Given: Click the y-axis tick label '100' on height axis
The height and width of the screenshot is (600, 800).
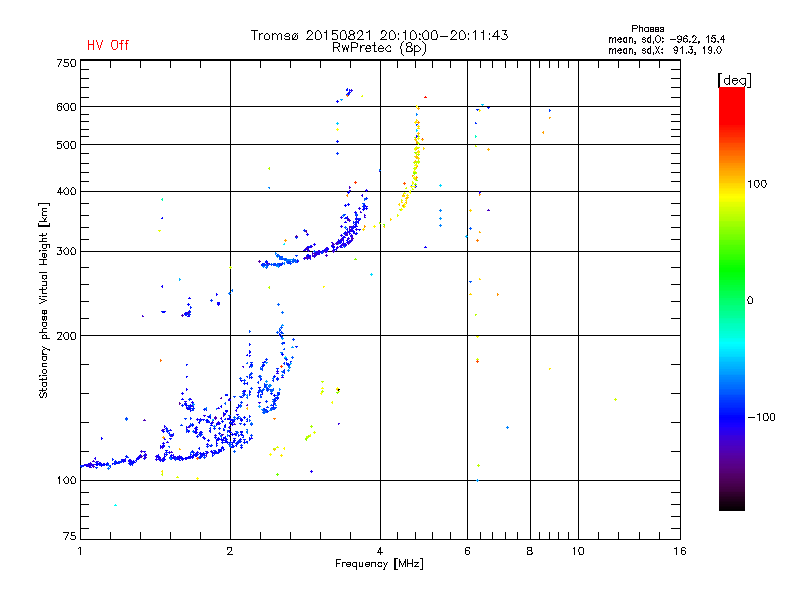Looking at the screenshot, I should 66,480.
